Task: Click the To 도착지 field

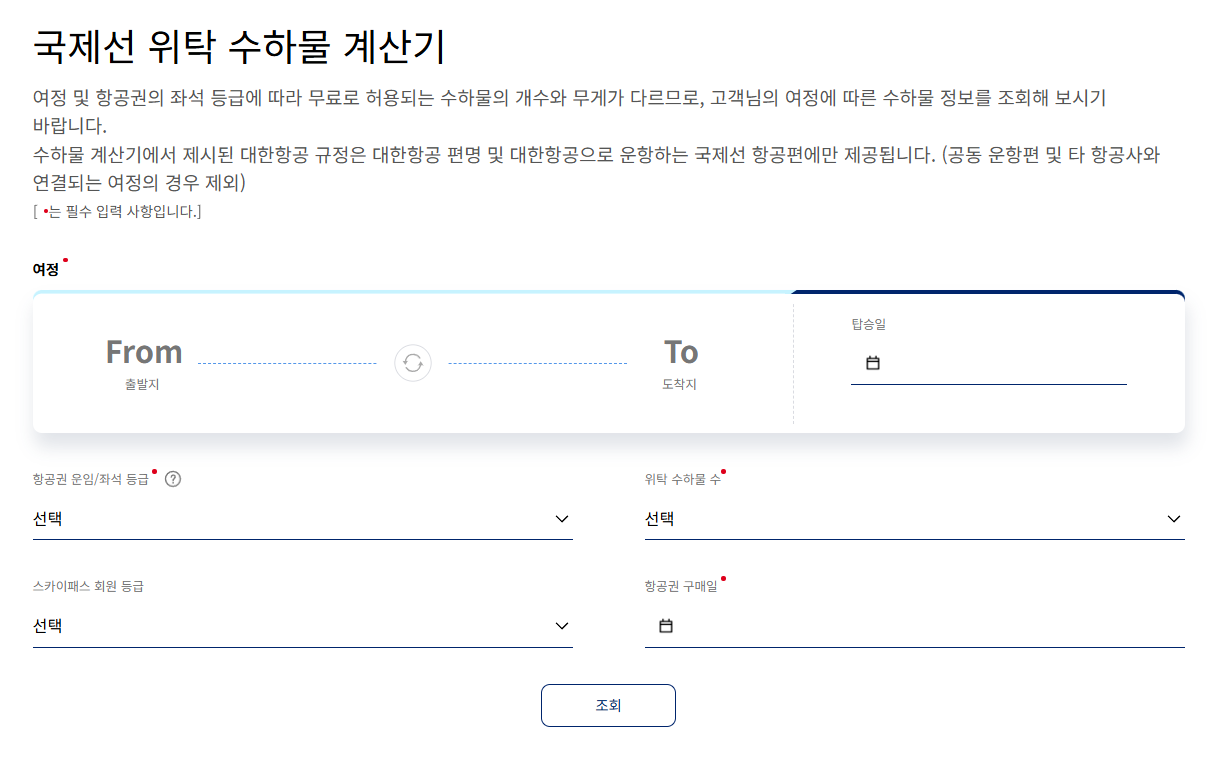Action: (x=679, y=362)
